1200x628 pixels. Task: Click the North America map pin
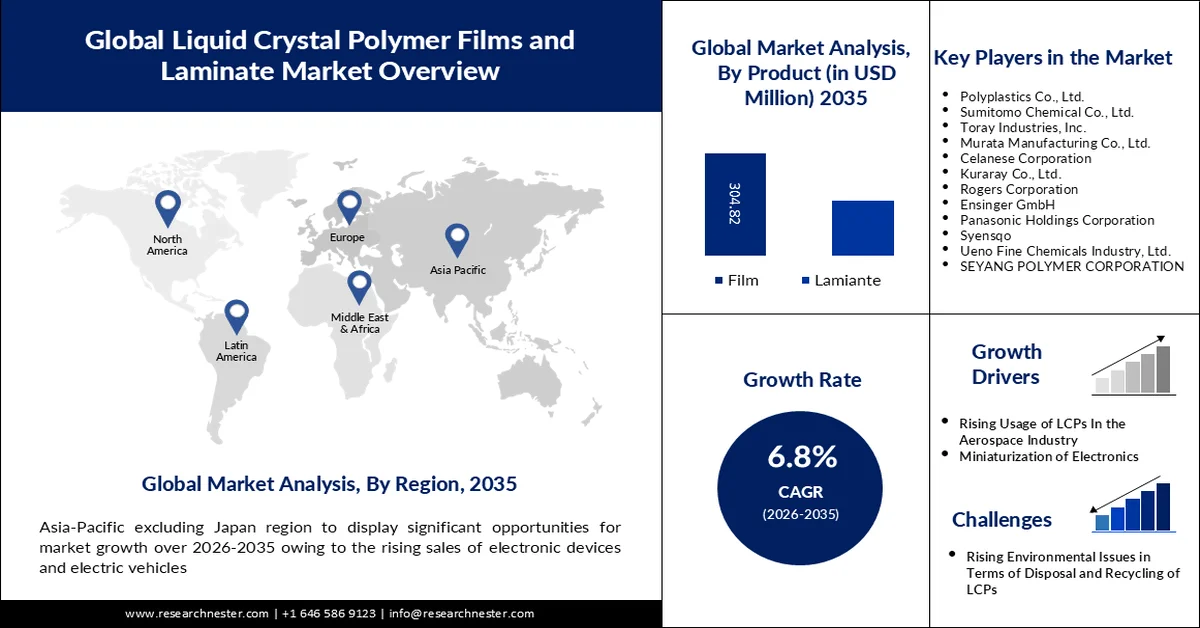(x=167, y=205)
